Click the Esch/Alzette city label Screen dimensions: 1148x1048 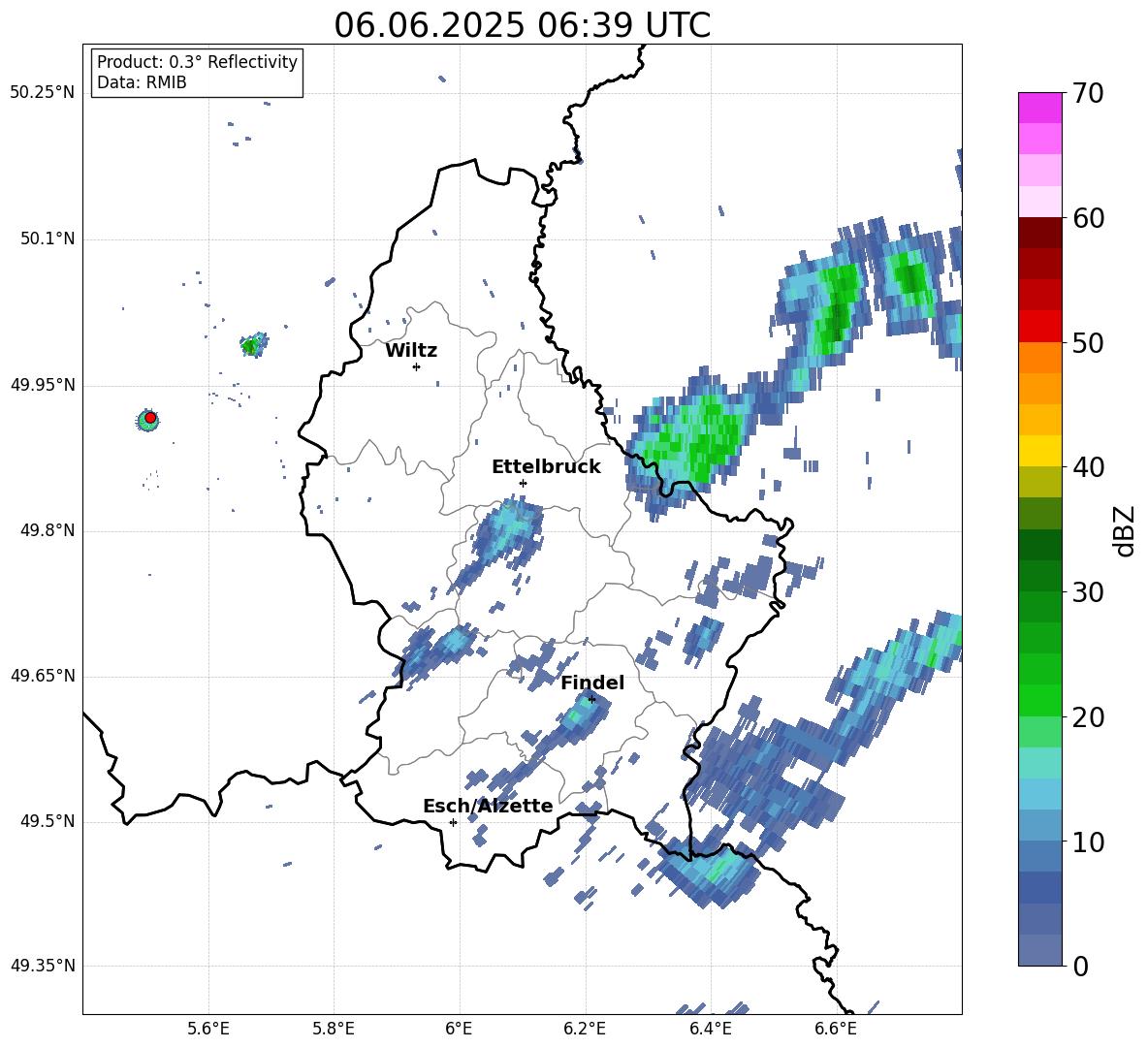tap(488, 806)
